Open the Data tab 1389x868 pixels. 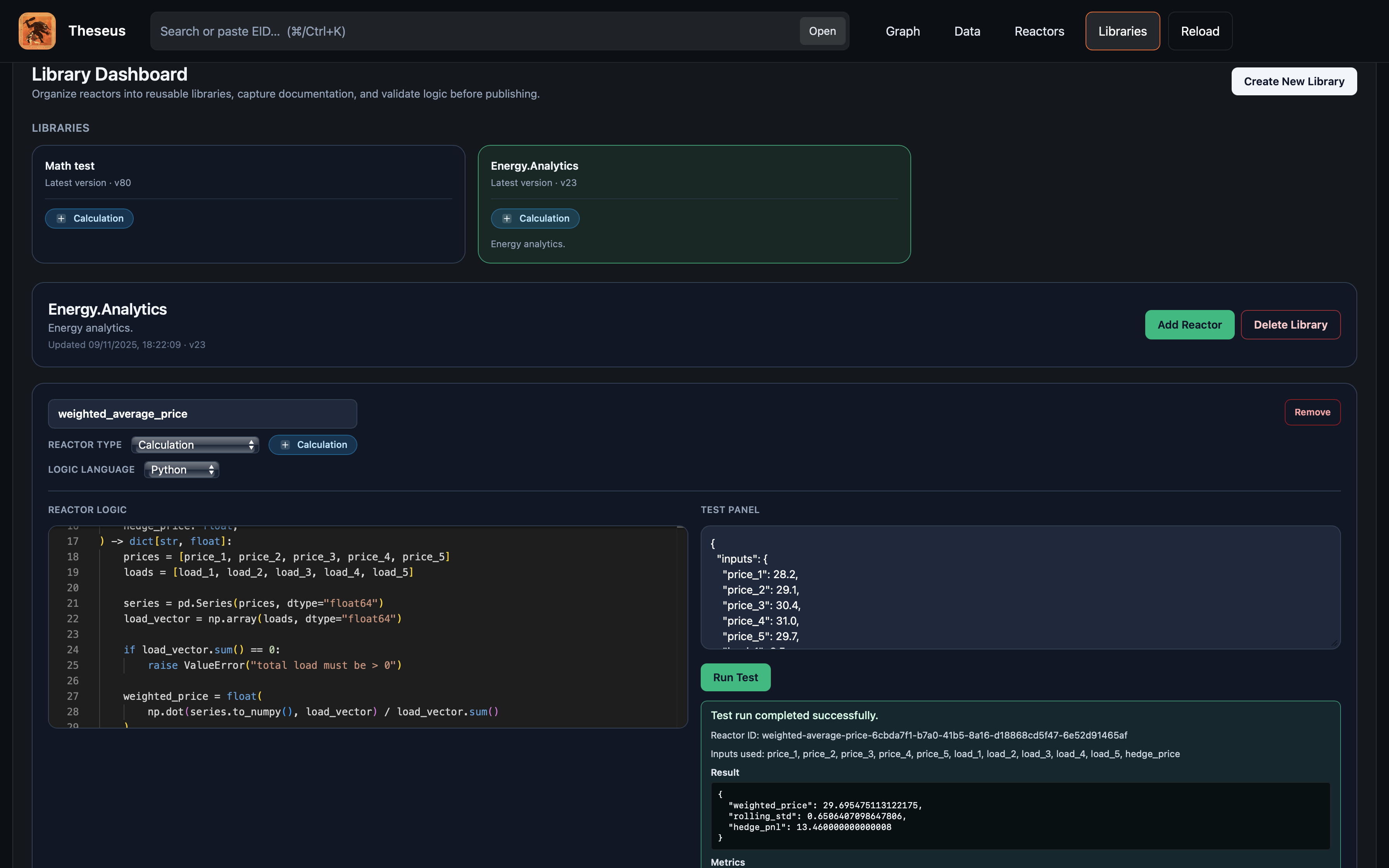tap(967, 31)
